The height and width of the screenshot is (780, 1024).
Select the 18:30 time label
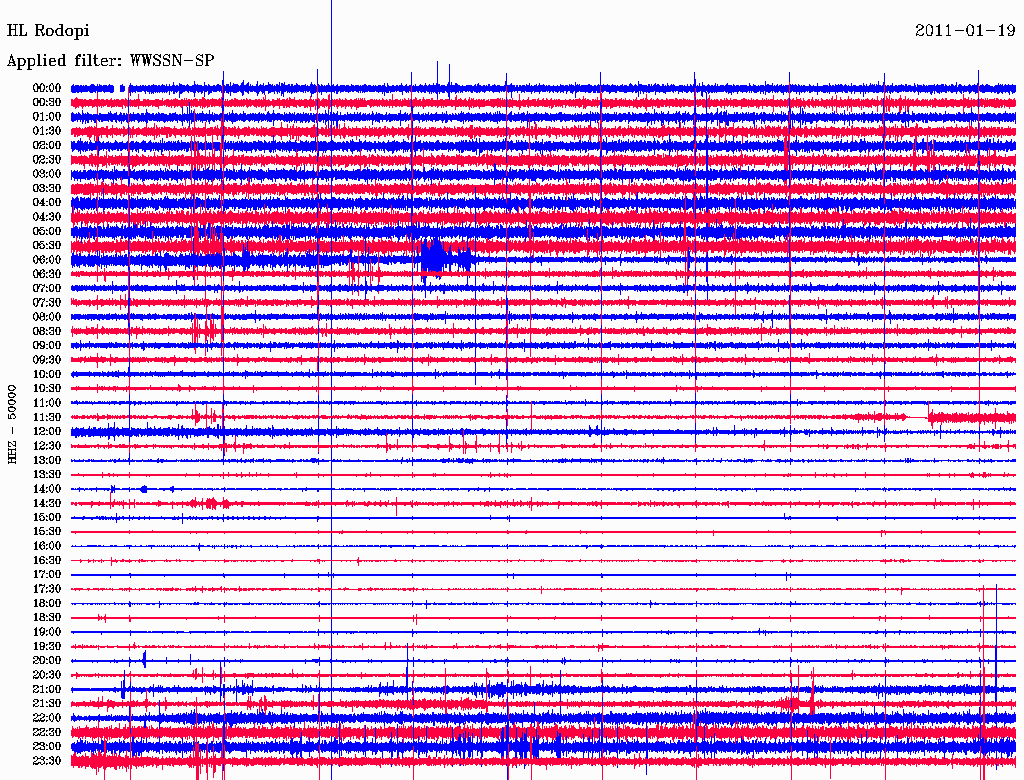point(47,617)
